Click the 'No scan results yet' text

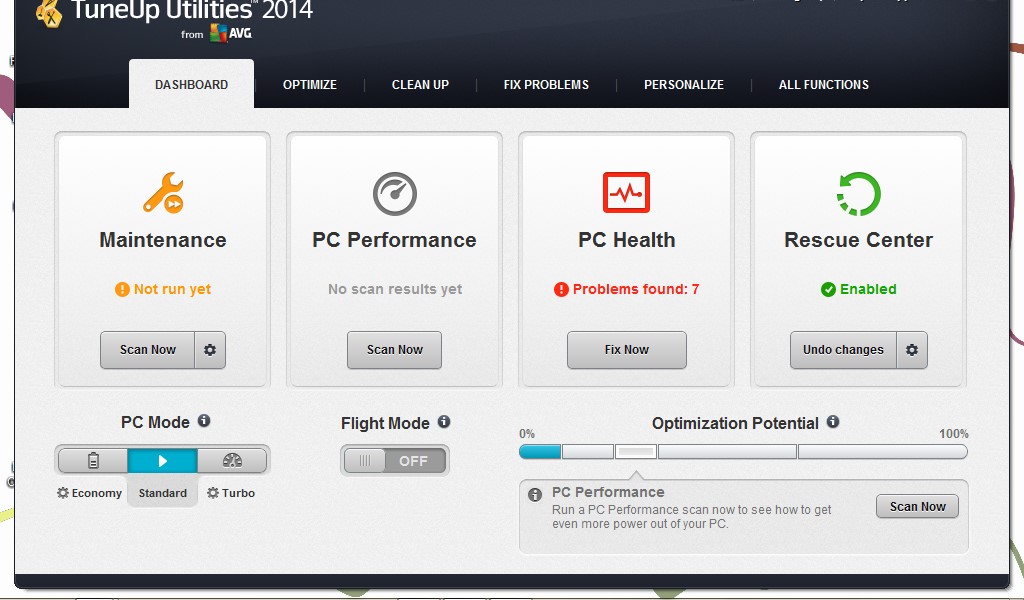[x=395, y=289]
